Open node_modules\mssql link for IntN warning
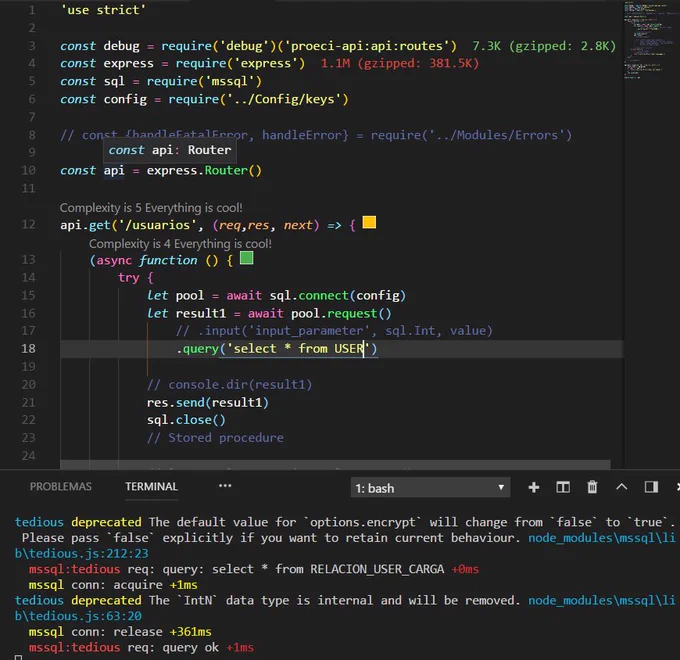The height and width of the screenshot is (660, 680). 602,600
